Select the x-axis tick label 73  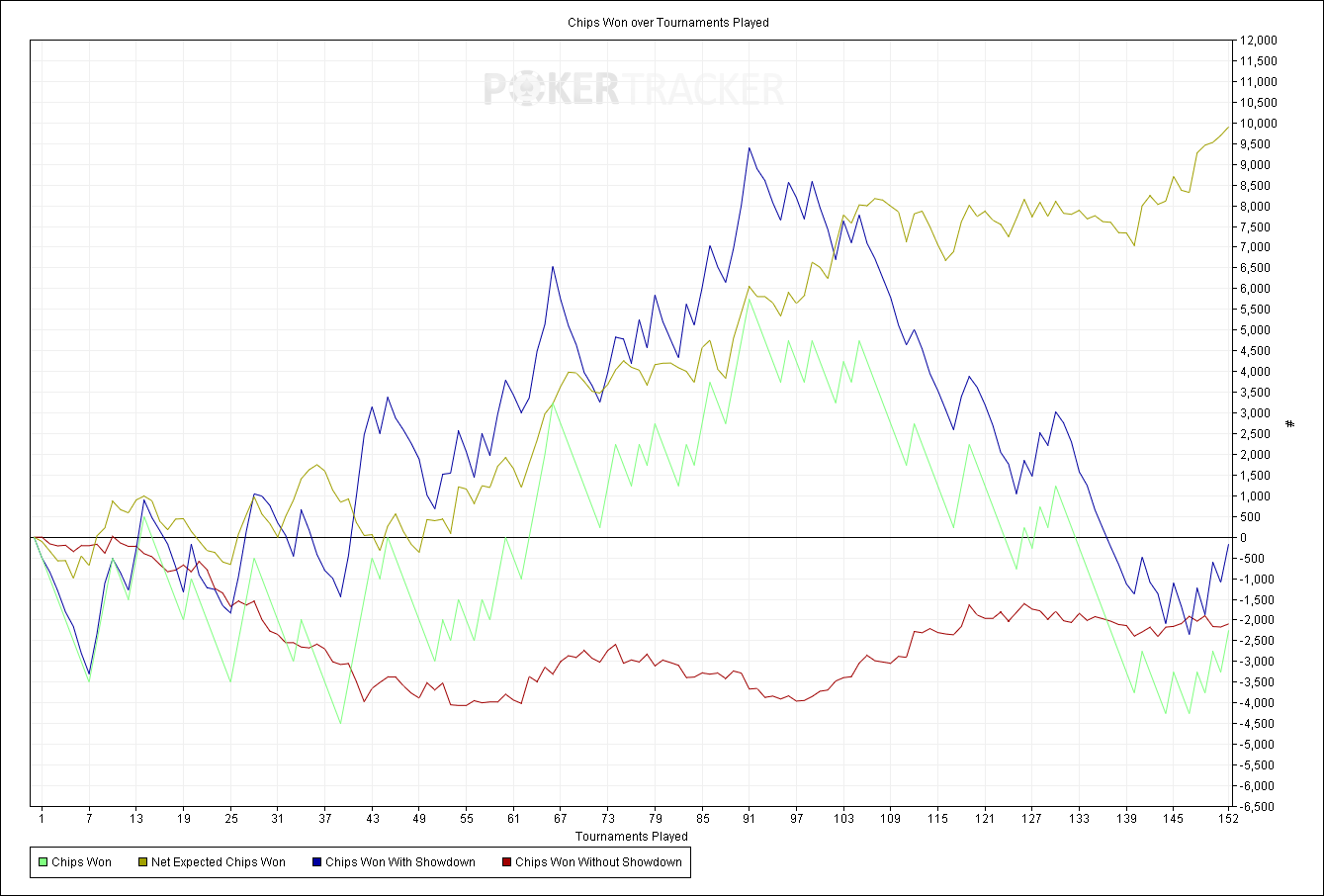point(608,820)
